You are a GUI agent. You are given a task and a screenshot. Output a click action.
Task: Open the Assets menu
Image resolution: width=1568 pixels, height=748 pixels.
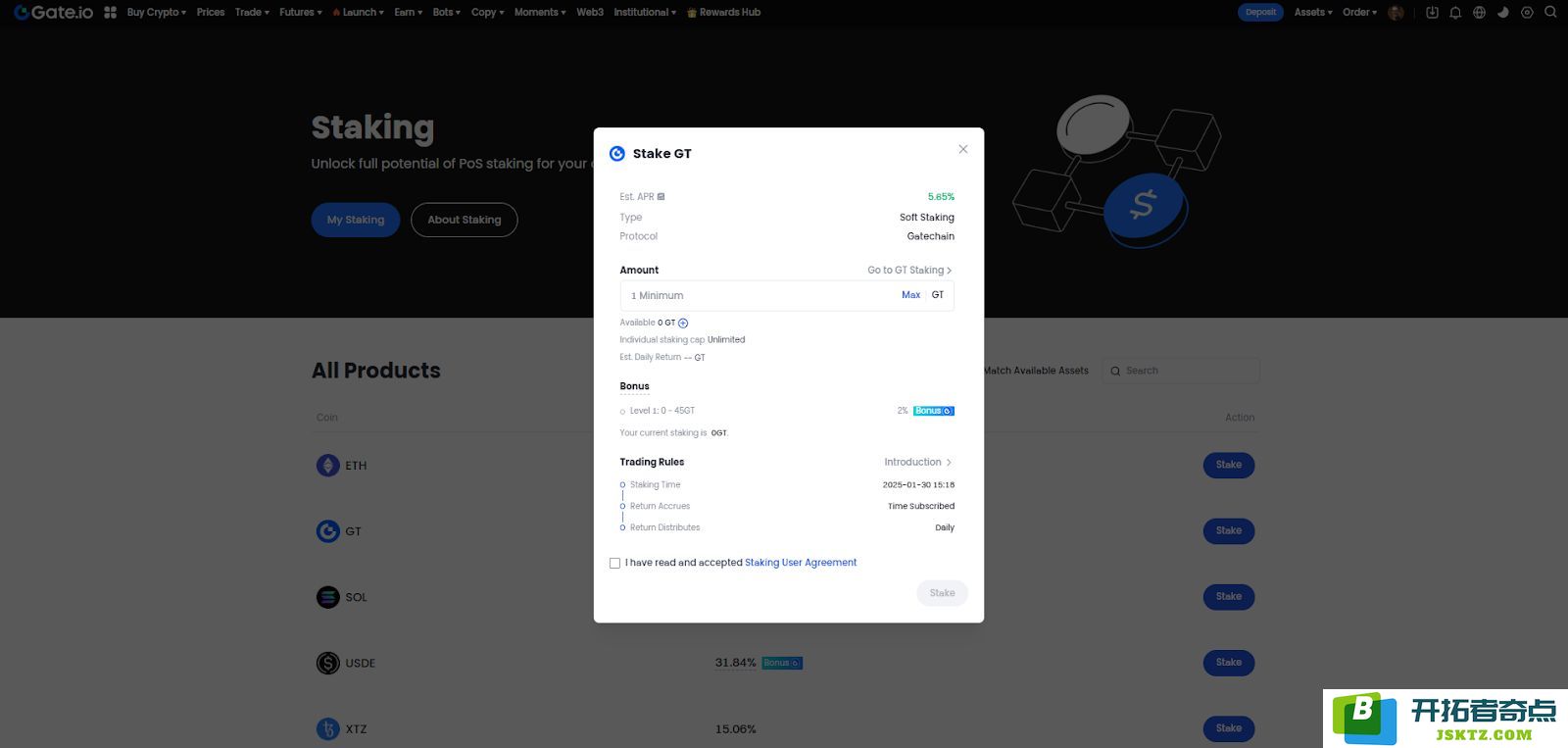point(1313,13)
